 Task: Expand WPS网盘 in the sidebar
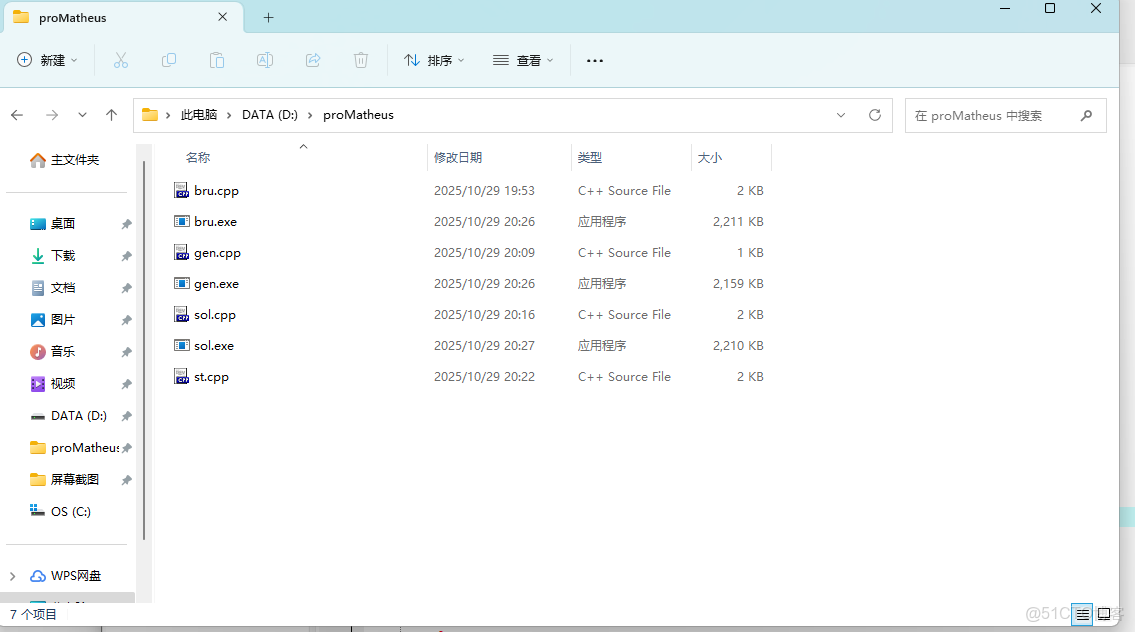(10, 575)
